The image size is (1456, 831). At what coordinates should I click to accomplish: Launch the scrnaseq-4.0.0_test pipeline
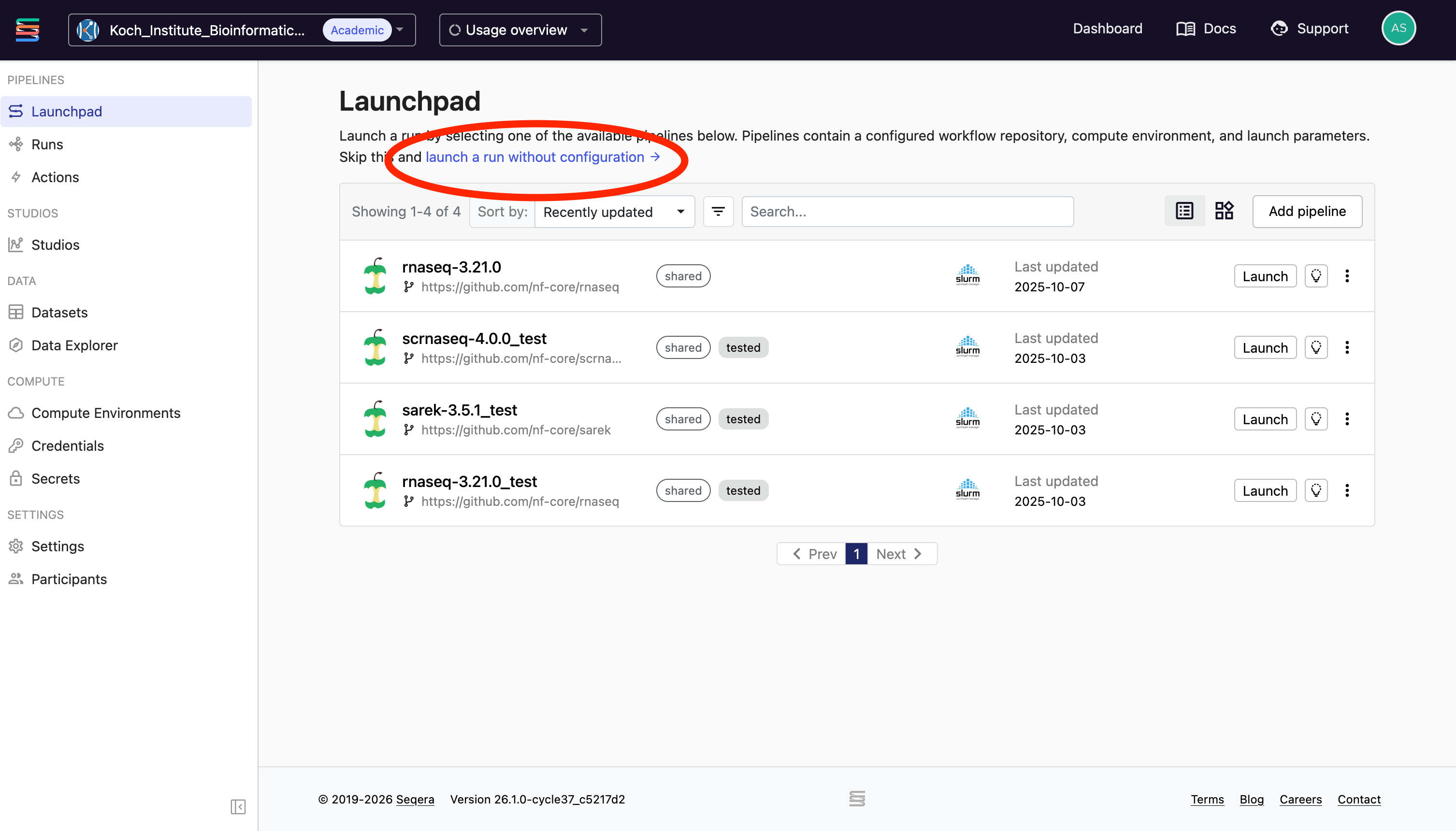click(1265, 347)
